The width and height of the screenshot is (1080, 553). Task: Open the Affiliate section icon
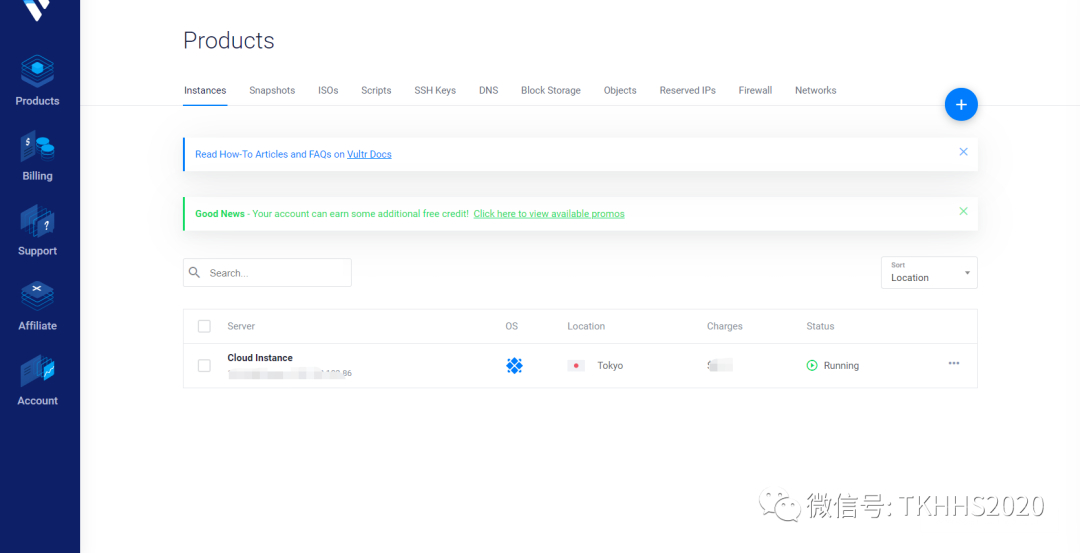[x=37, y=297]
